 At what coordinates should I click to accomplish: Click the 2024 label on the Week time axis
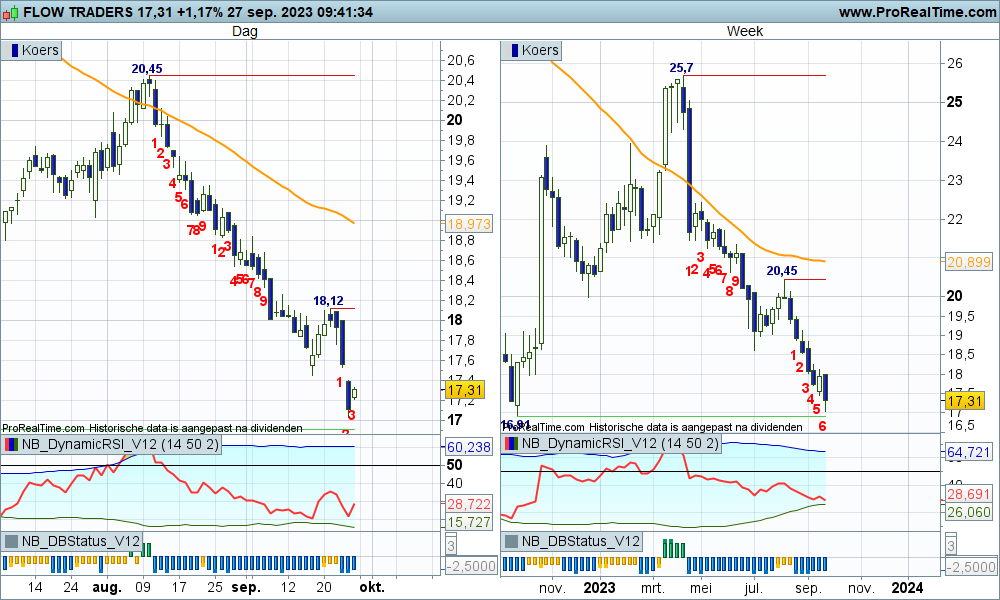[x=907, y=587]
